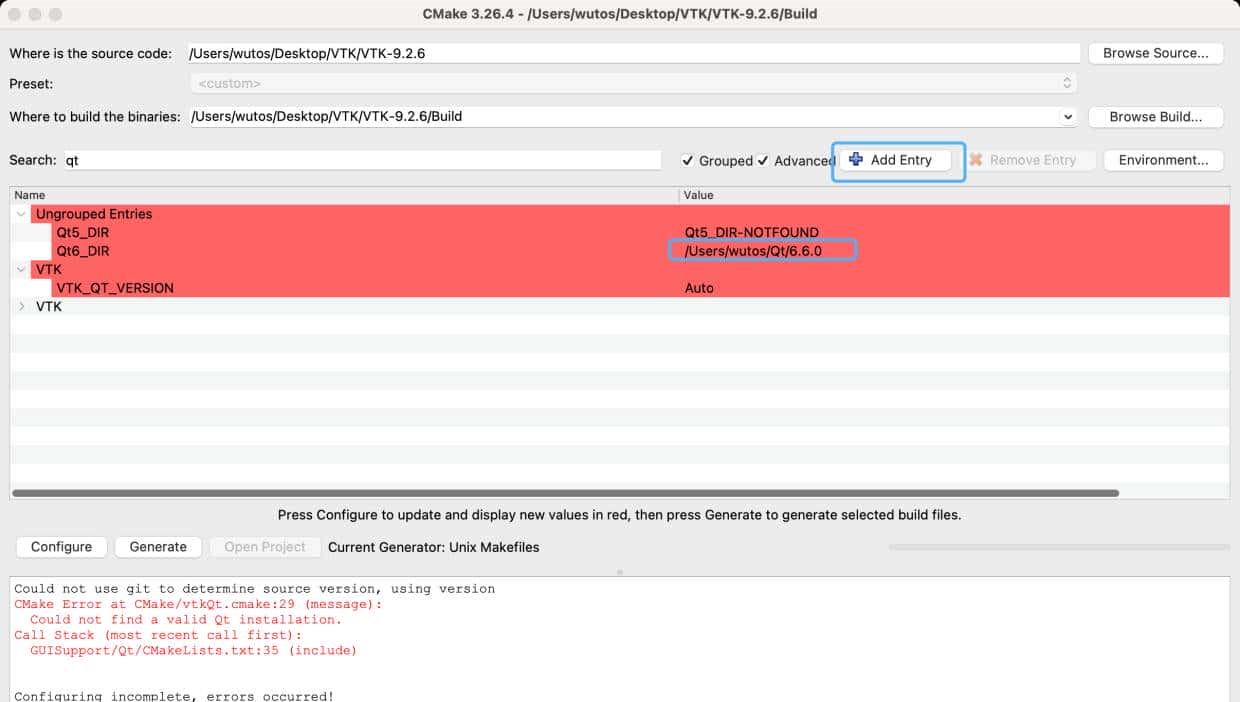1240x702 pixels.
Task: Click the Configure button
Action: pyautogui.click(x=61, y=547)
